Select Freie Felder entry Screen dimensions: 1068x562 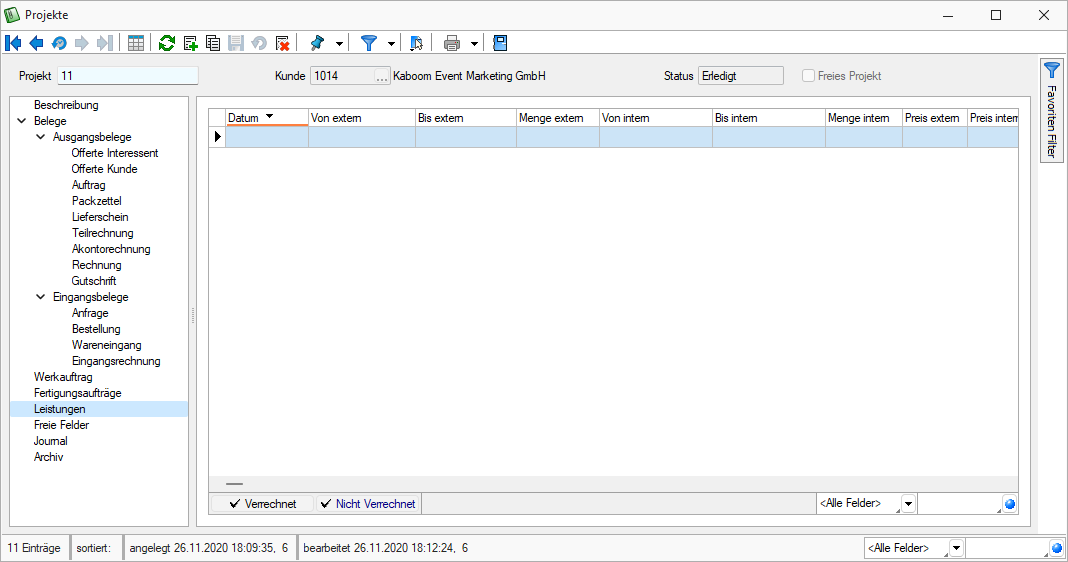pos(61,425)
